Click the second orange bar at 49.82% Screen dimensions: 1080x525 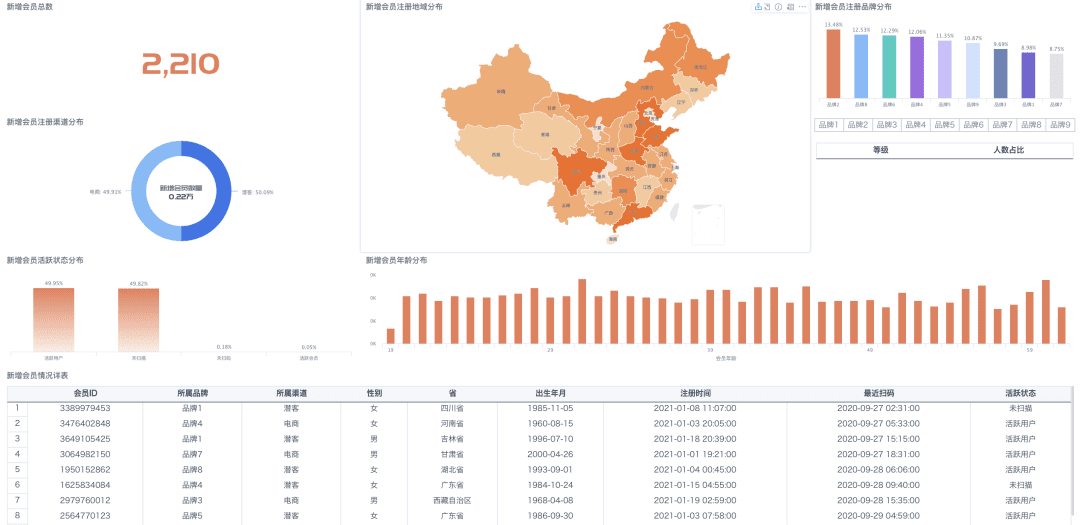138,320
